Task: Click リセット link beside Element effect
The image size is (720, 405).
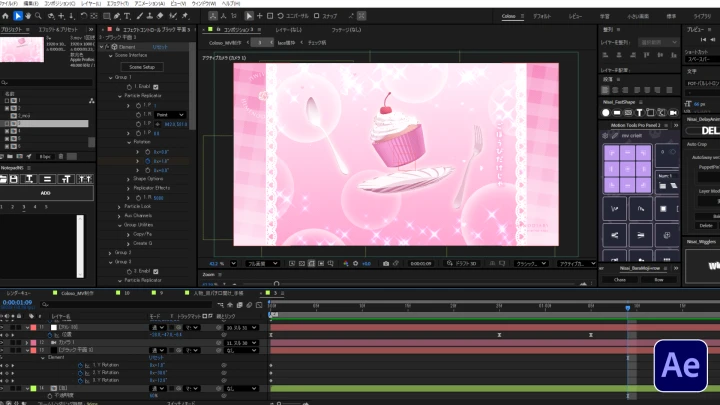Action: pos(160,47)
